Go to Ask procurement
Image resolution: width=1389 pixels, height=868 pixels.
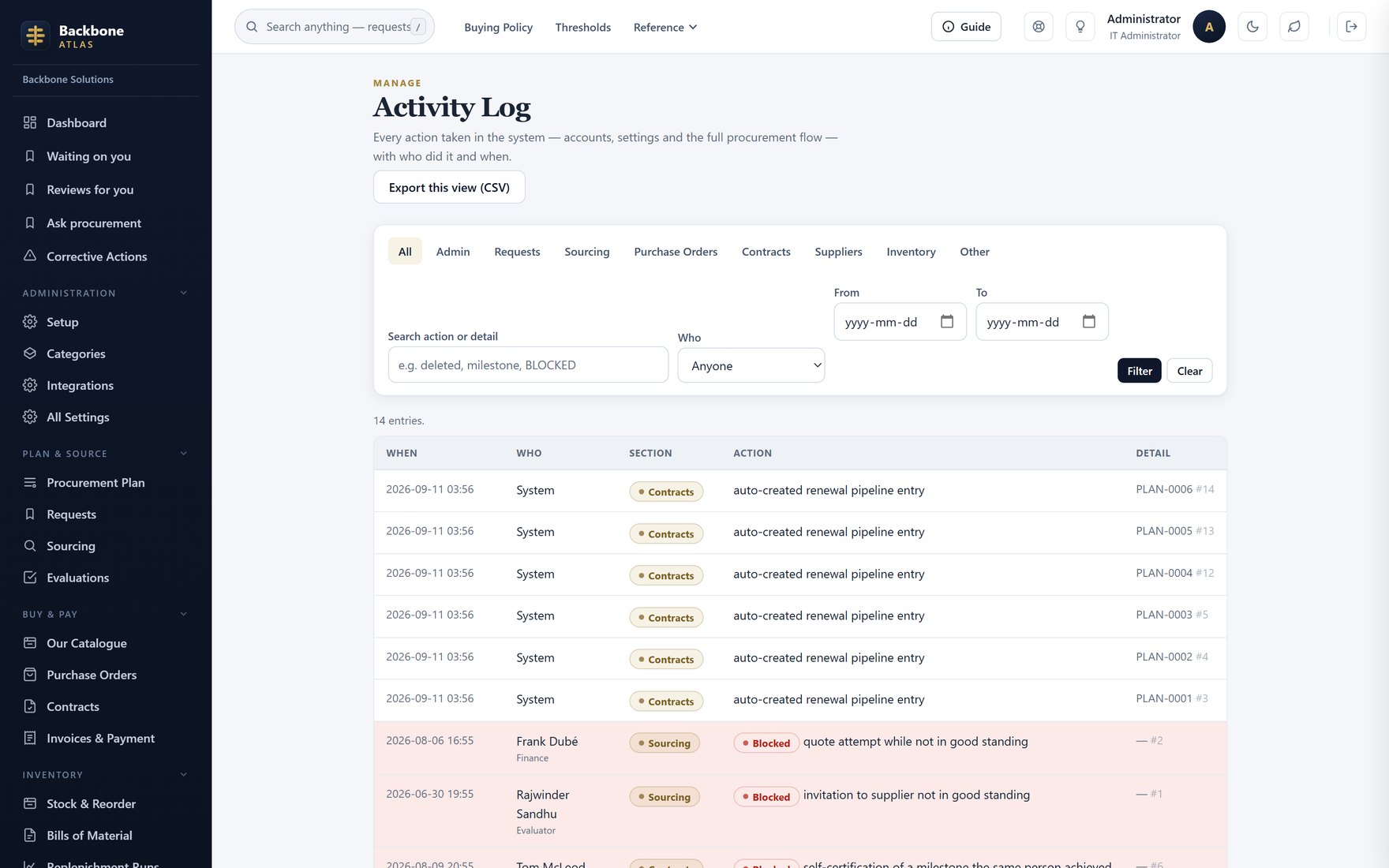pos(106,223)
